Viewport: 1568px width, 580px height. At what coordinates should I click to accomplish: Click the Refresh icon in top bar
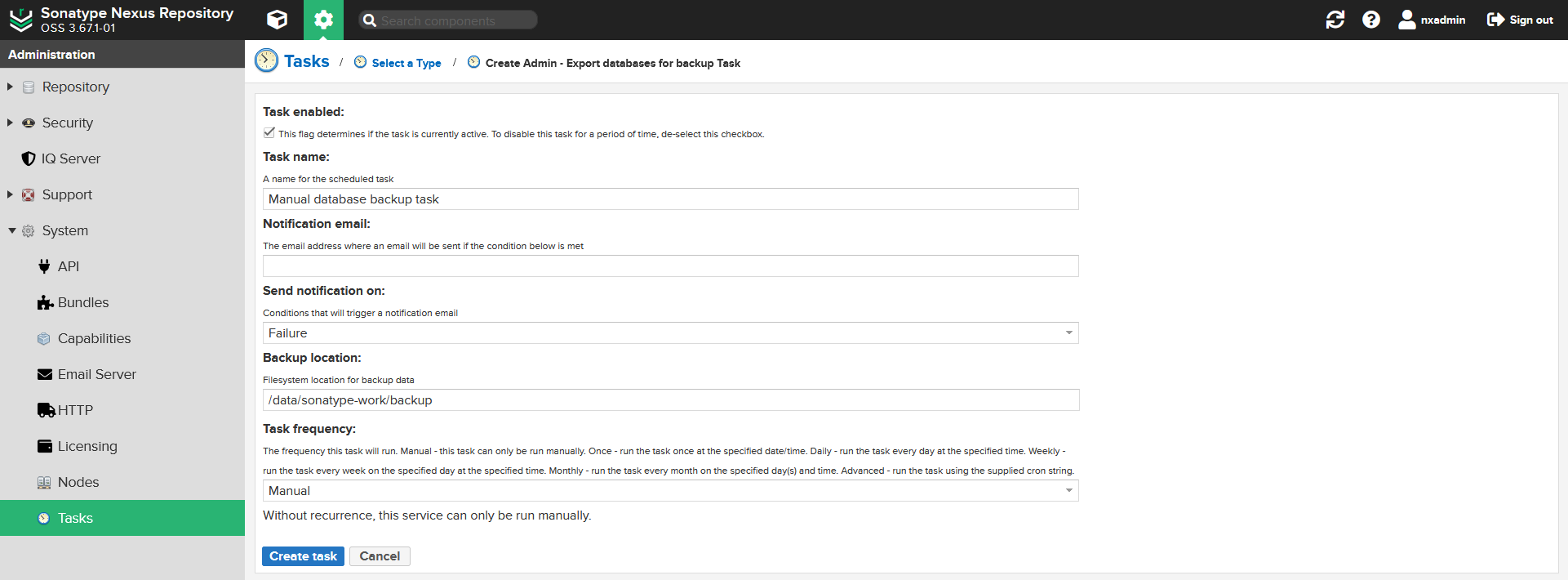1335,20
